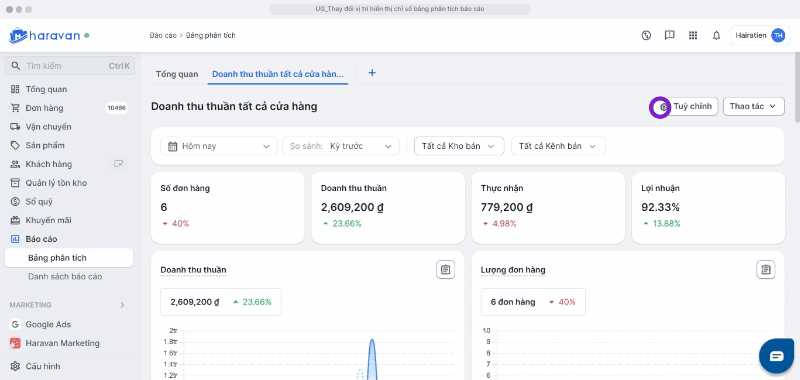This screenshot has height=380, width=800.
Task: Click the plus icon to add a tab
Action: [x=372, y=73]
